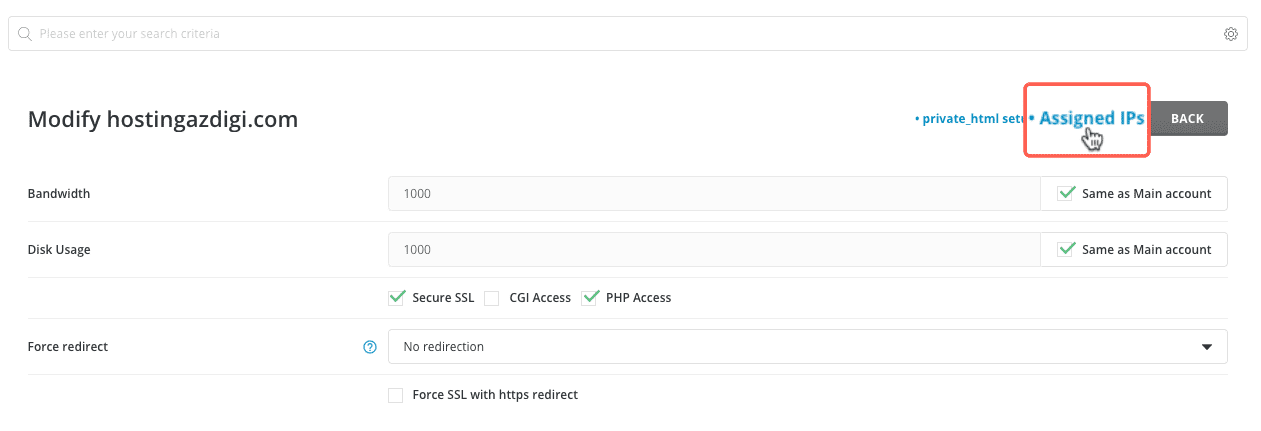Click the Force redirect help icon
This screenshot has width=1261, height=431.
[x=370, y=347]
